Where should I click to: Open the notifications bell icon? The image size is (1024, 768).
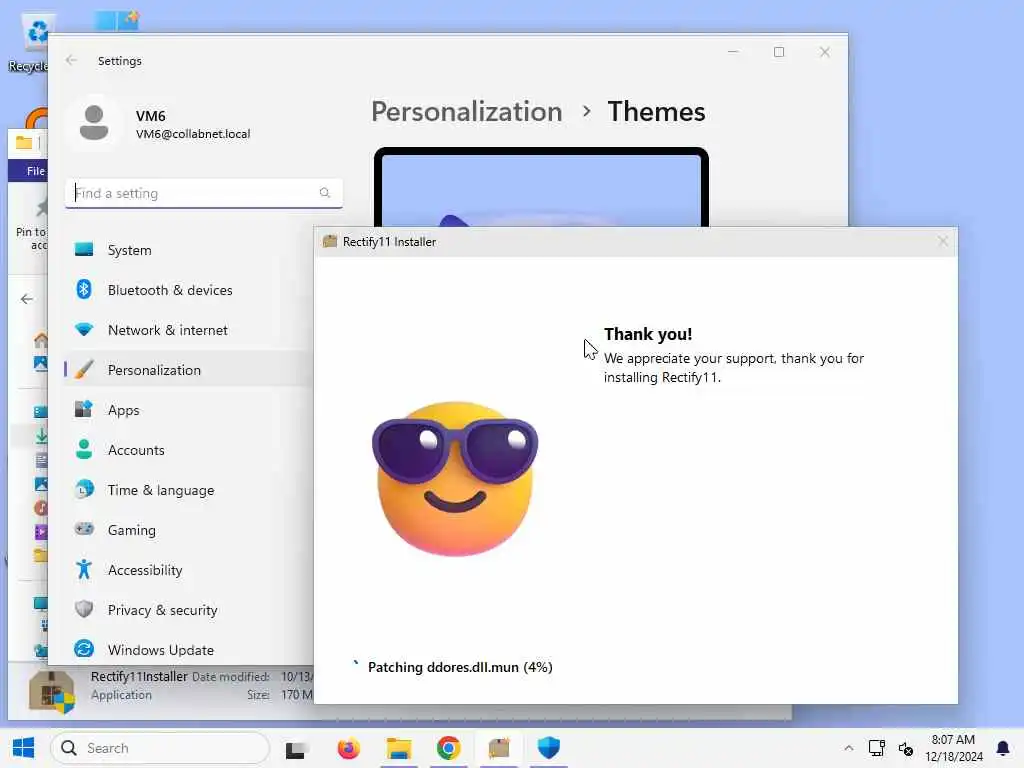(1003, 748)
